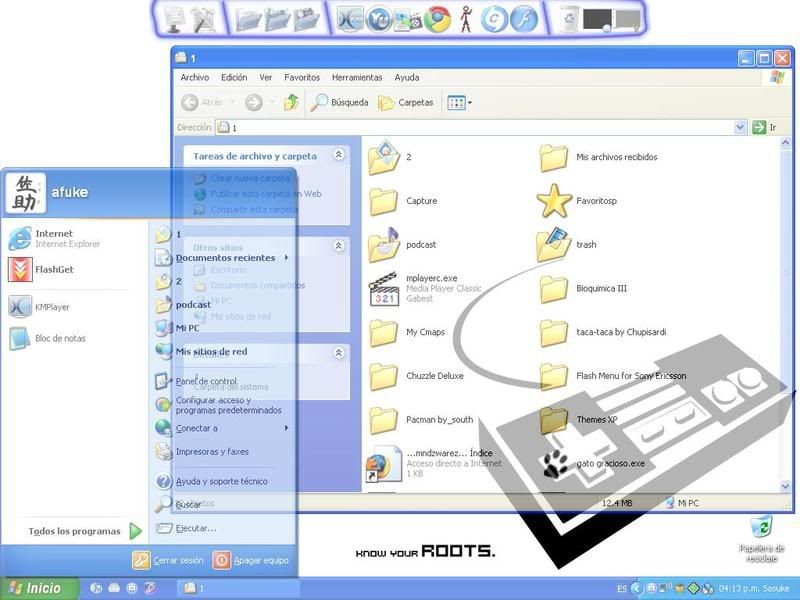Click Ejecutar… in Start menu
The height and width of the screenshot is (600, 800).
coord(186,529)
